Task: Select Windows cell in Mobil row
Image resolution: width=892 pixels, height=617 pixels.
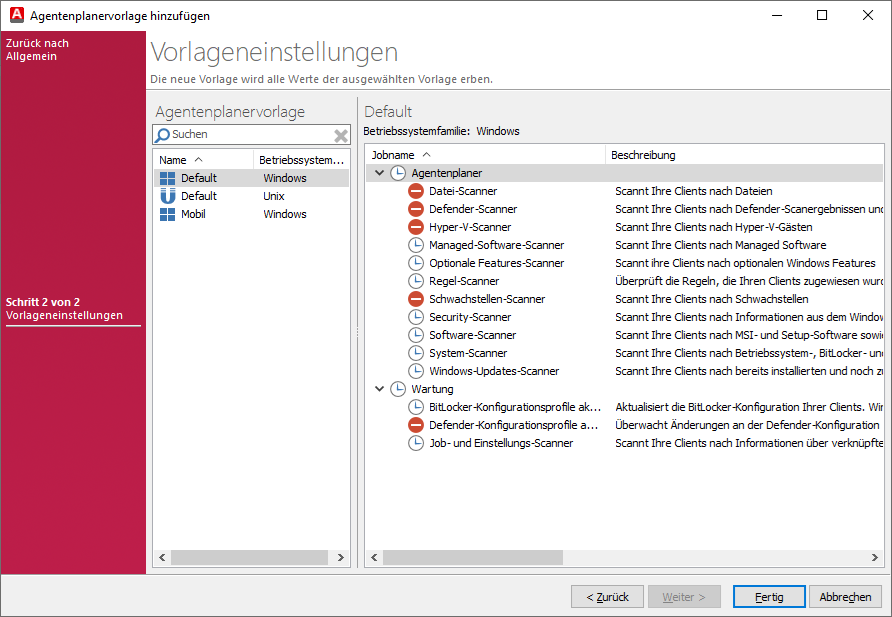Action: point(284,214)
